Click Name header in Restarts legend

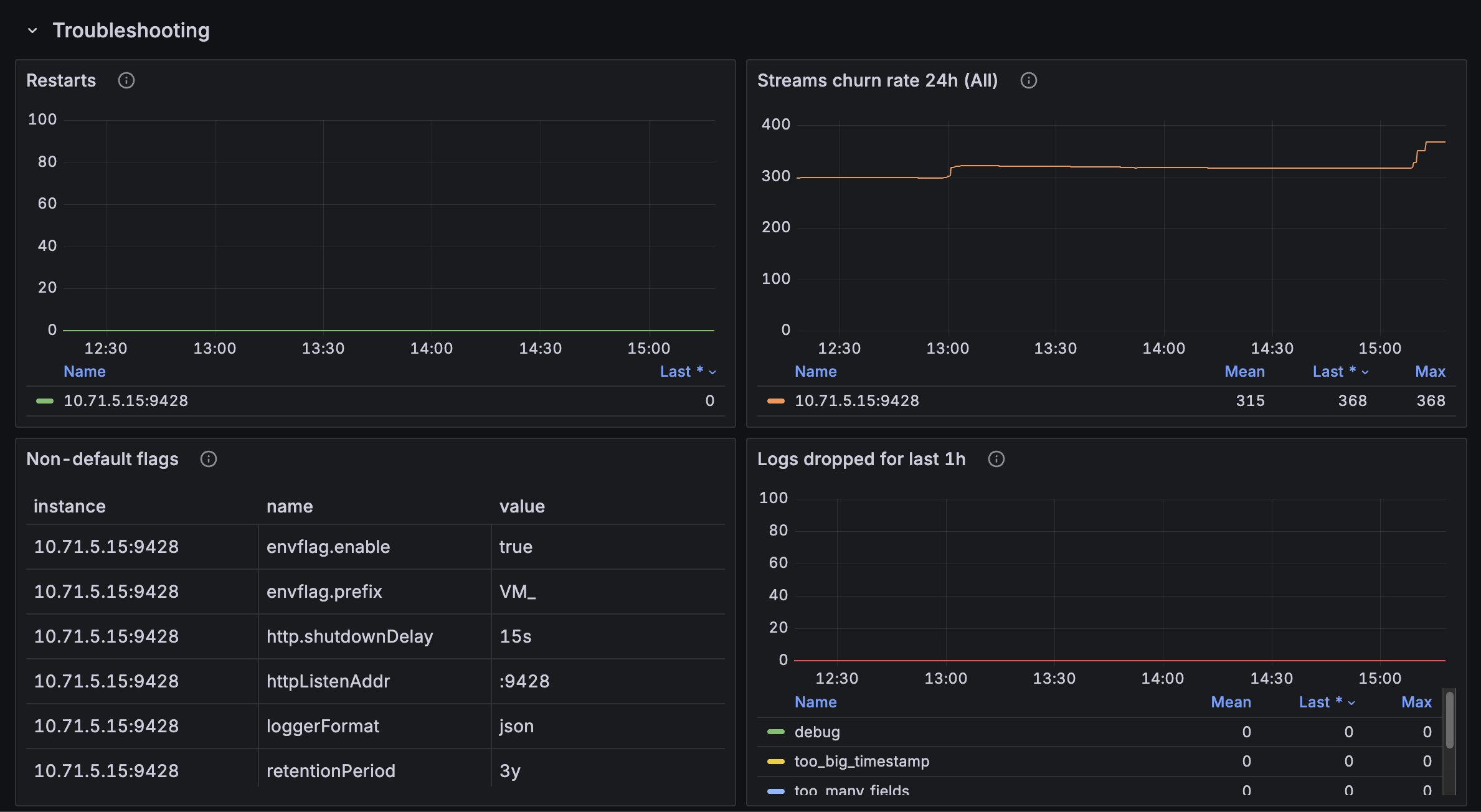(x=85, y=372)
